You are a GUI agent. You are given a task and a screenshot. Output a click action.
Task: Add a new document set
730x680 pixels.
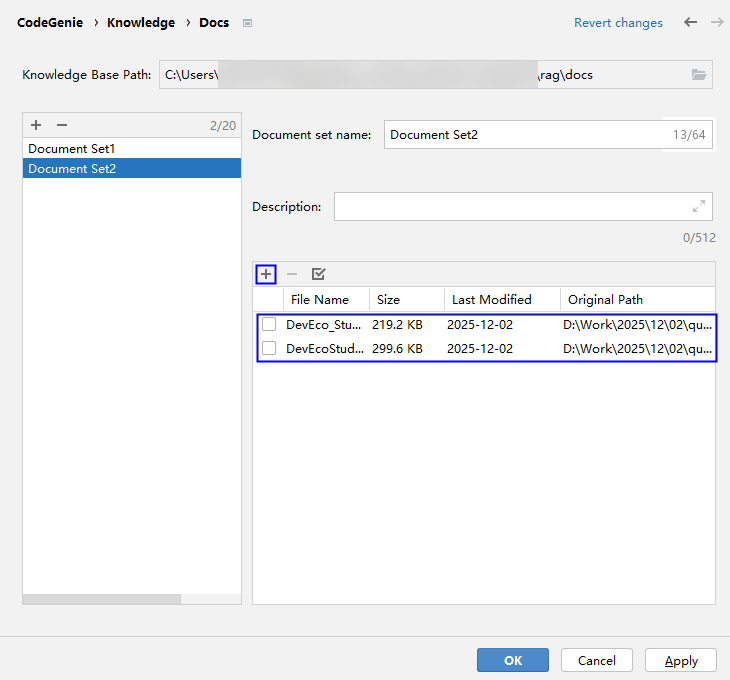[x=36, y=125]
